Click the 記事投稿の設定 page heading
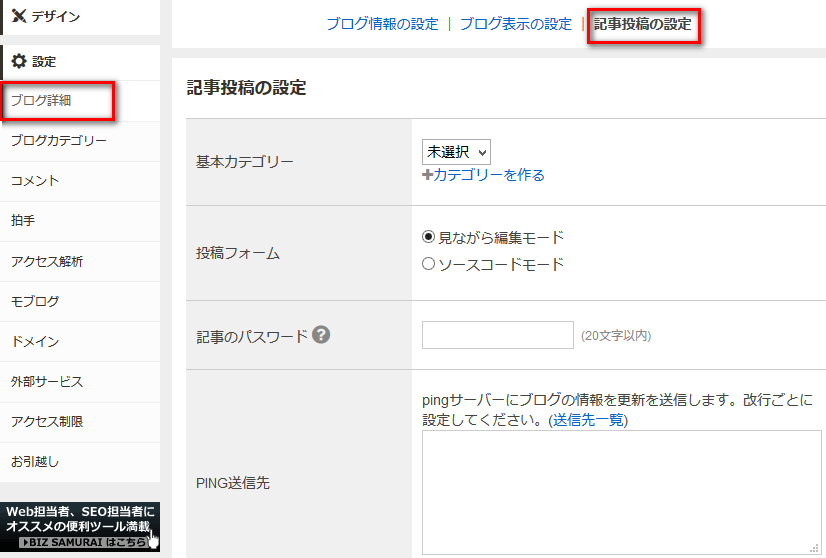Image resolution: width=826 pixels, height=558 pixels. pos(246,87)
